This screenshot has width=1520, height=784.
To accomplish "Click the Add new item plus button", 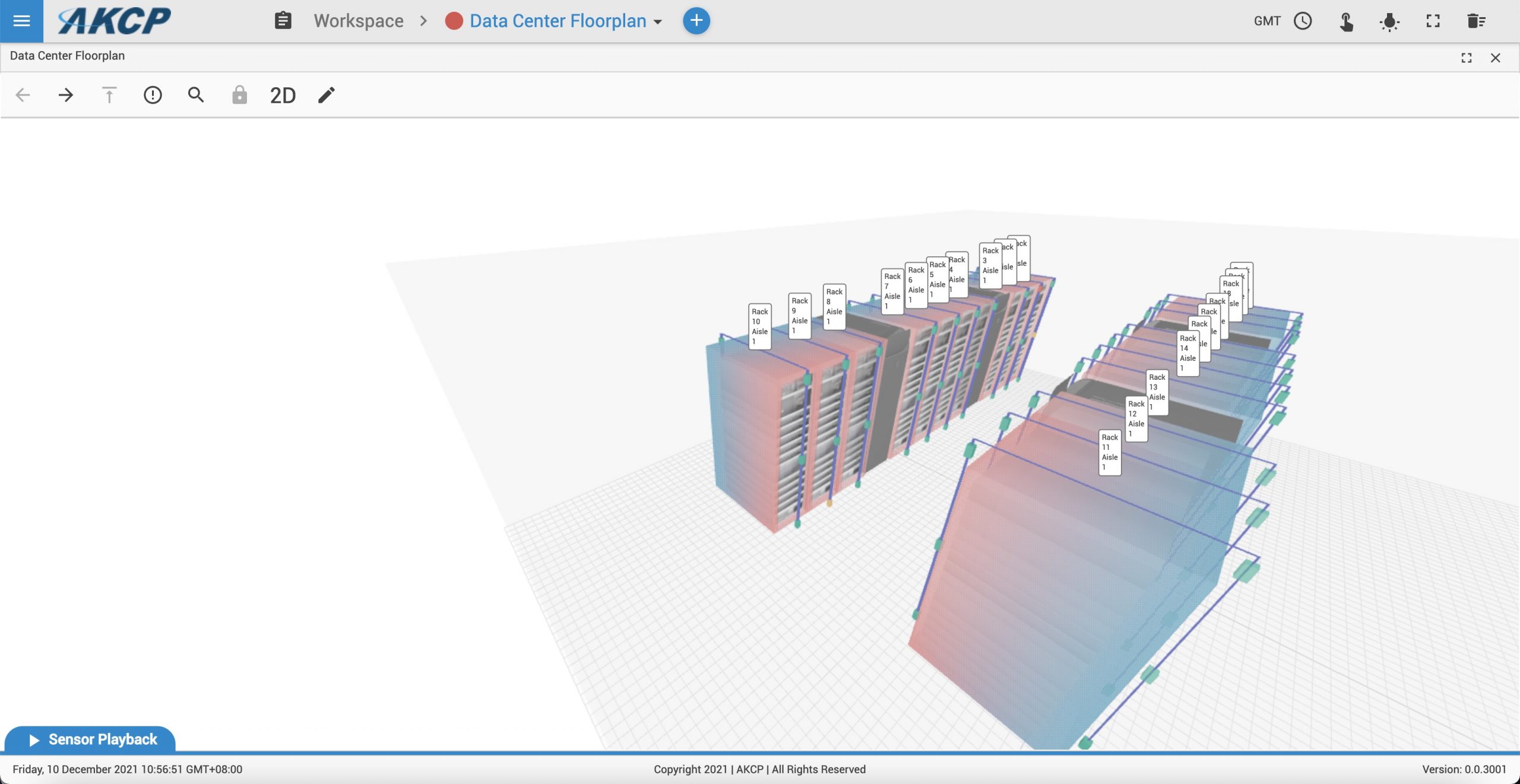I will coord(696,20).
